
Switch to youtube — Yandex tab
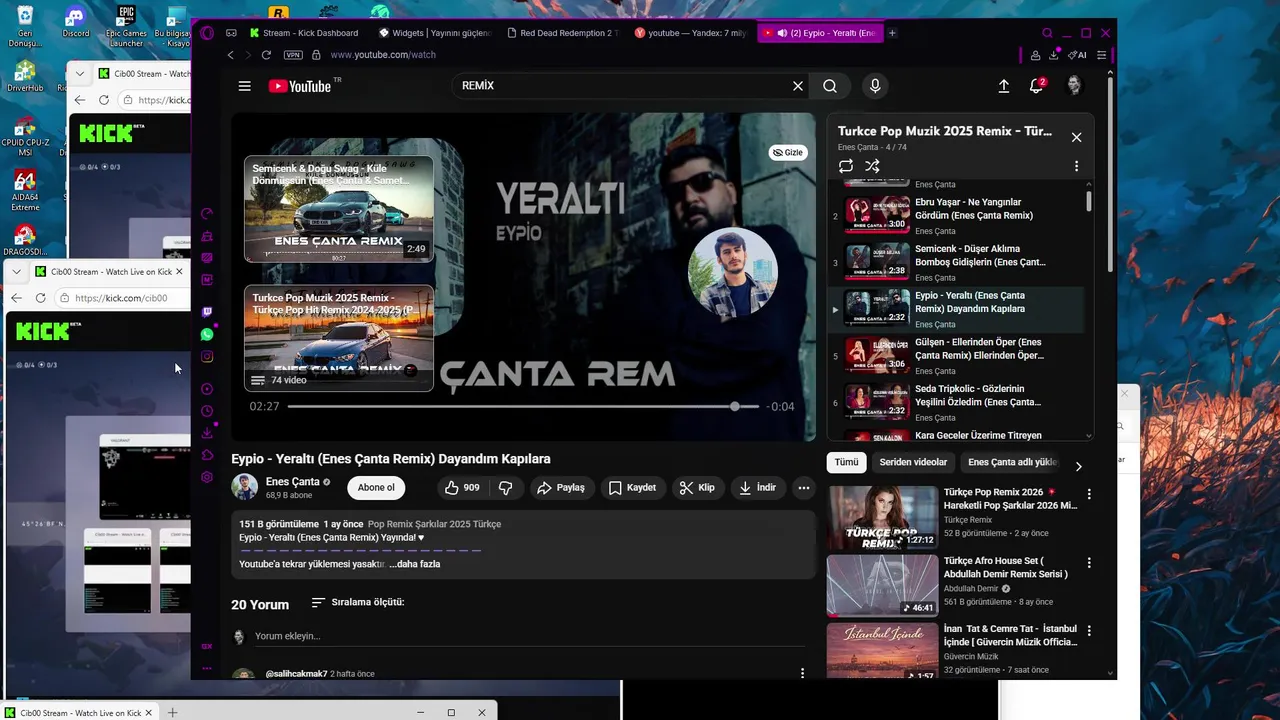click(x=691, y=33)
